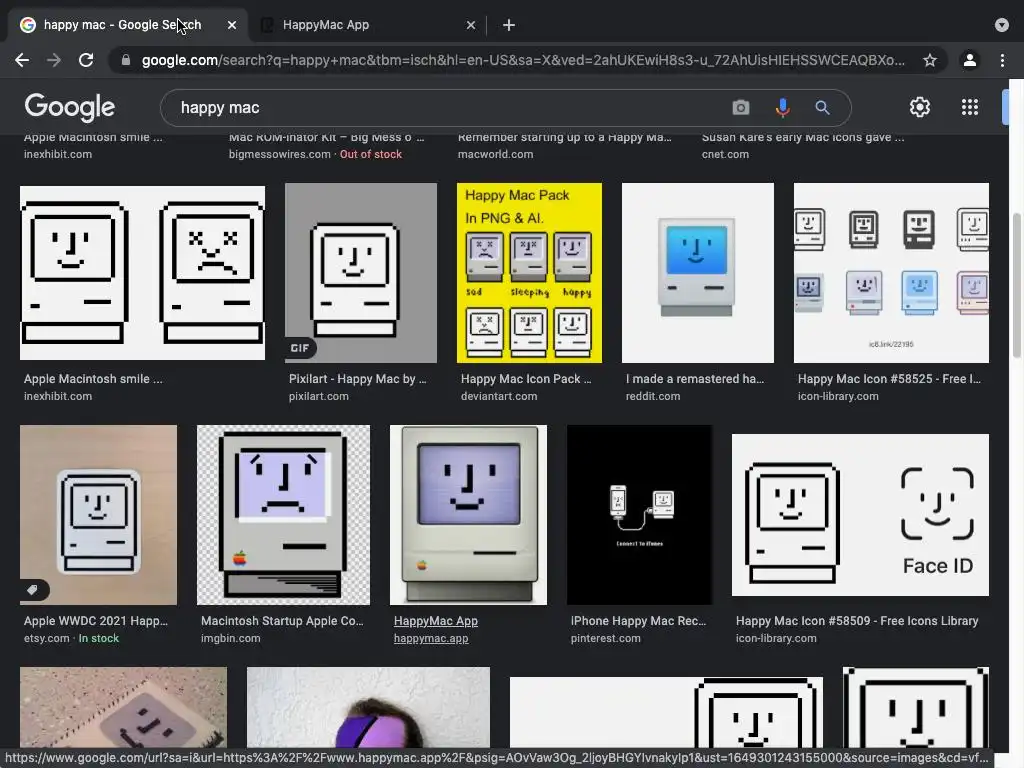Click 'Apple WWDC 2021 Happ...' etsy title
The image size is (1024, 768).
[x=96, y=621]
